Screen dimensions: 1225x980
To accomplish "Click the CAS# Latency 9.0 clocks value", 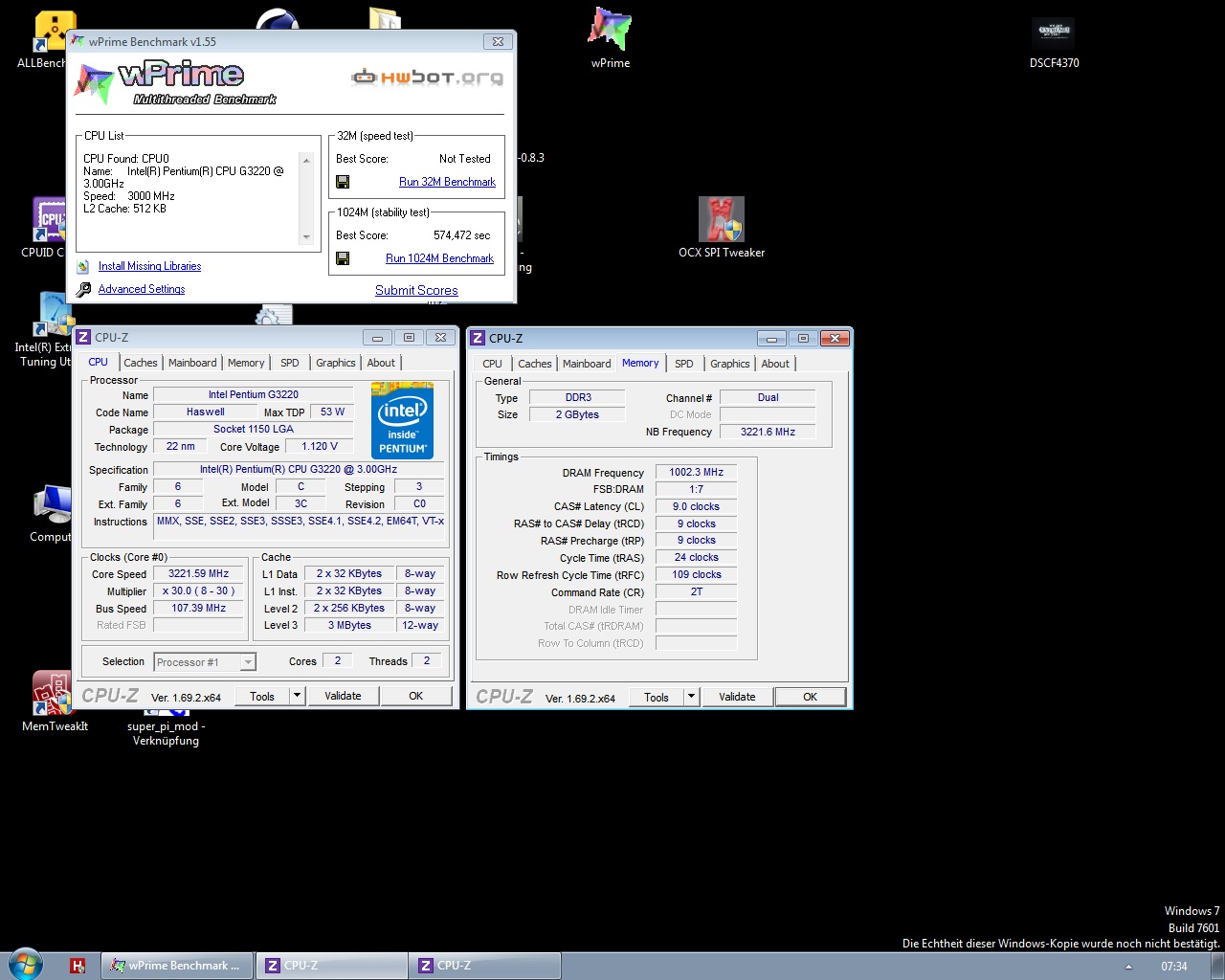I will (697, 506).
